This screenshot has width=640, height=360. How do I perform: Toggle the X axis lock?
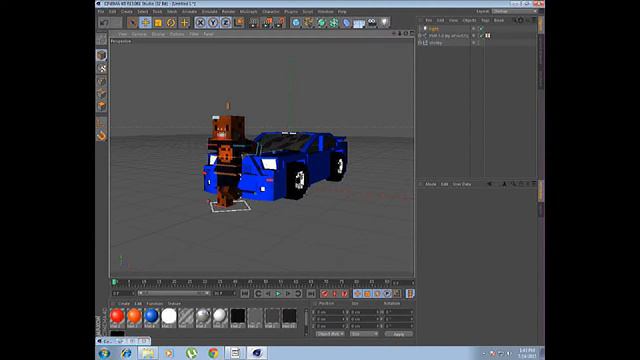pos(200,23)
